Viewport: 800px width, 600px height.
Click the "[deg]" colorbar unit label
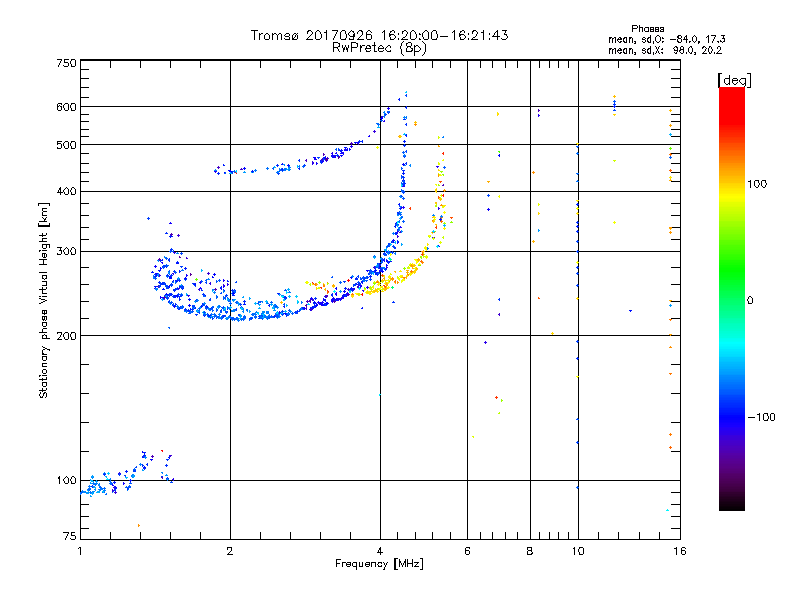pos(734,80)
